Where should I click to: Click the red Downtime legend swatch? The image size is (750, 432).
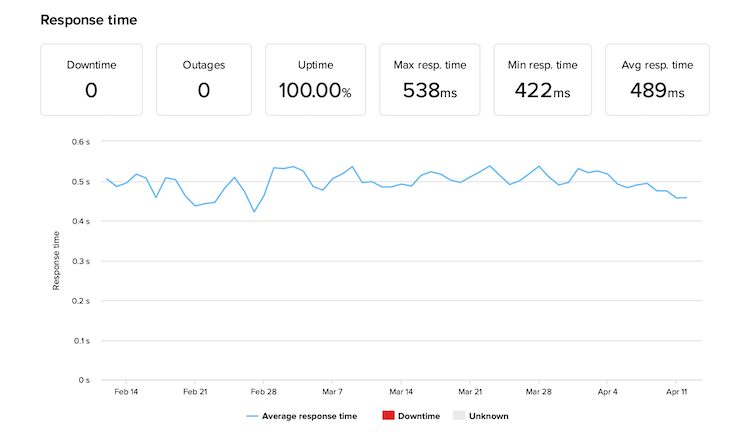click(x=386, y=416)
